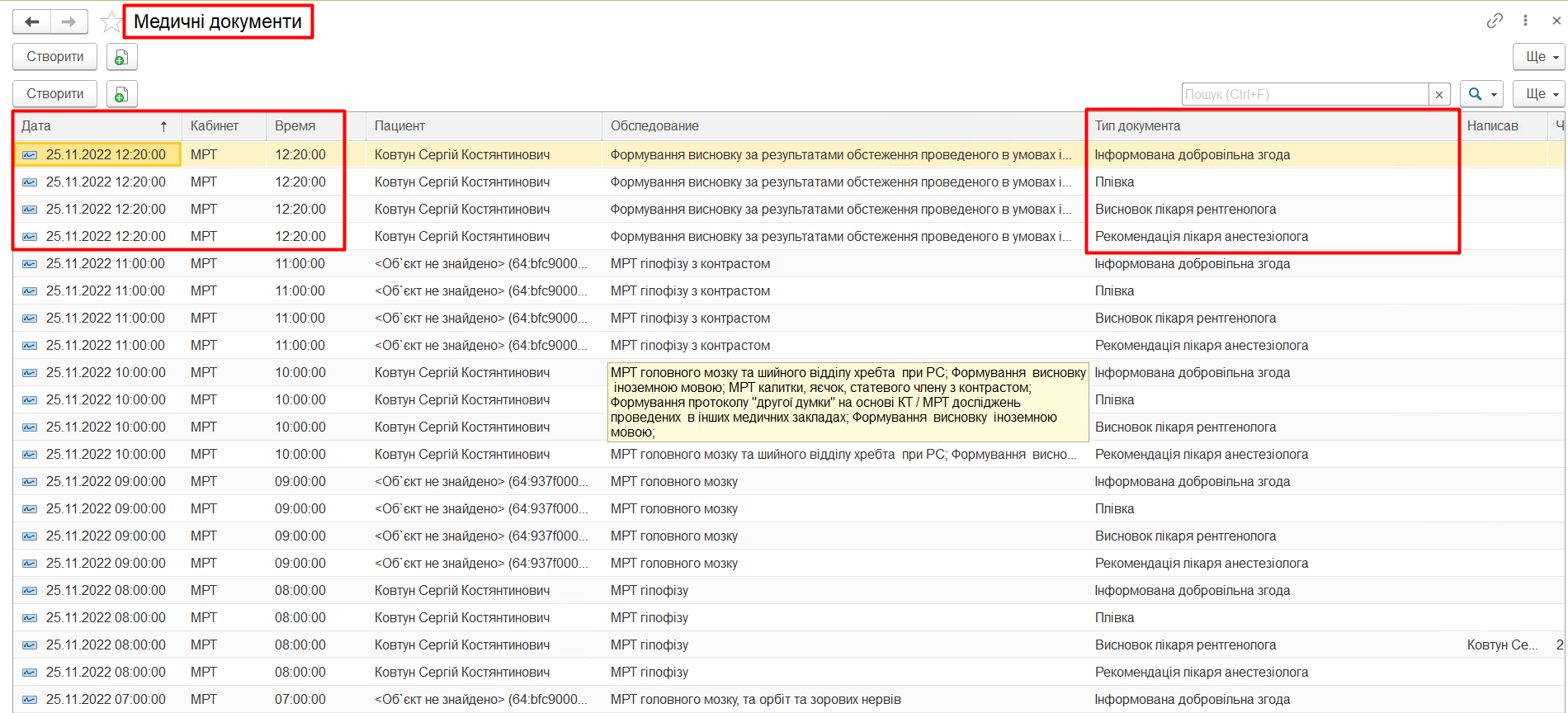Open the three-dot options menu

coord(1525,21)
